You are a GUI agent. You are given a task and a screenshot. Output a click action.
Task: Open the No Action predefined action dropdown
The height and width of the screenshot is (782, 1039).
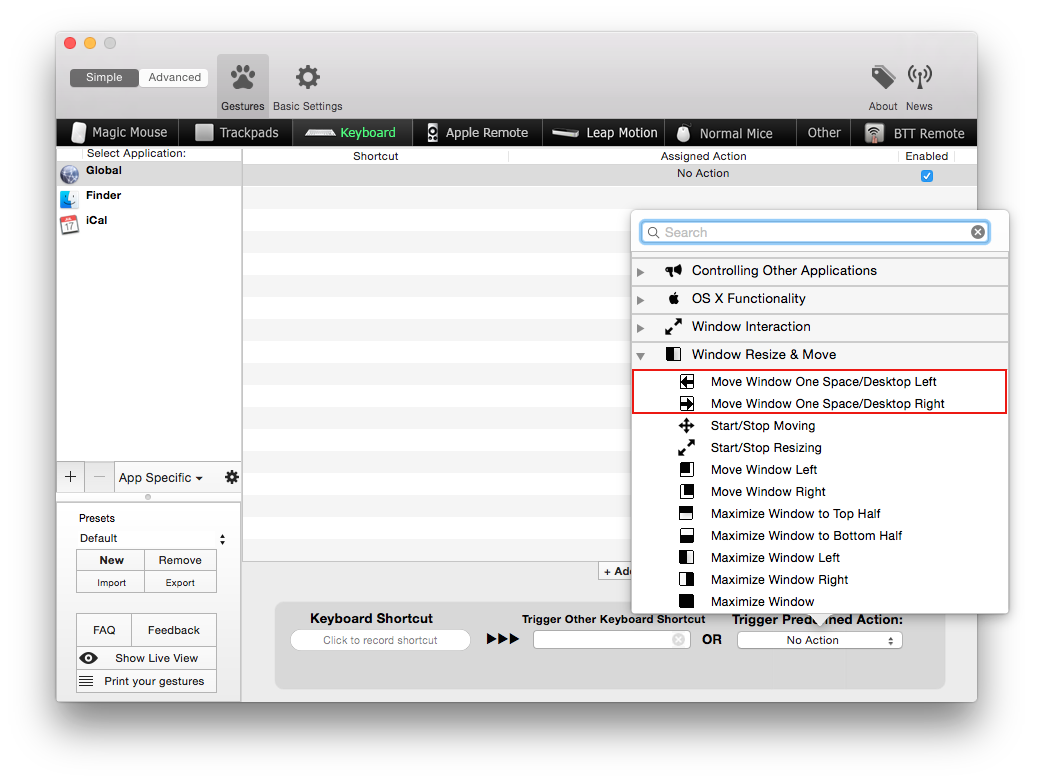[820, 640]
